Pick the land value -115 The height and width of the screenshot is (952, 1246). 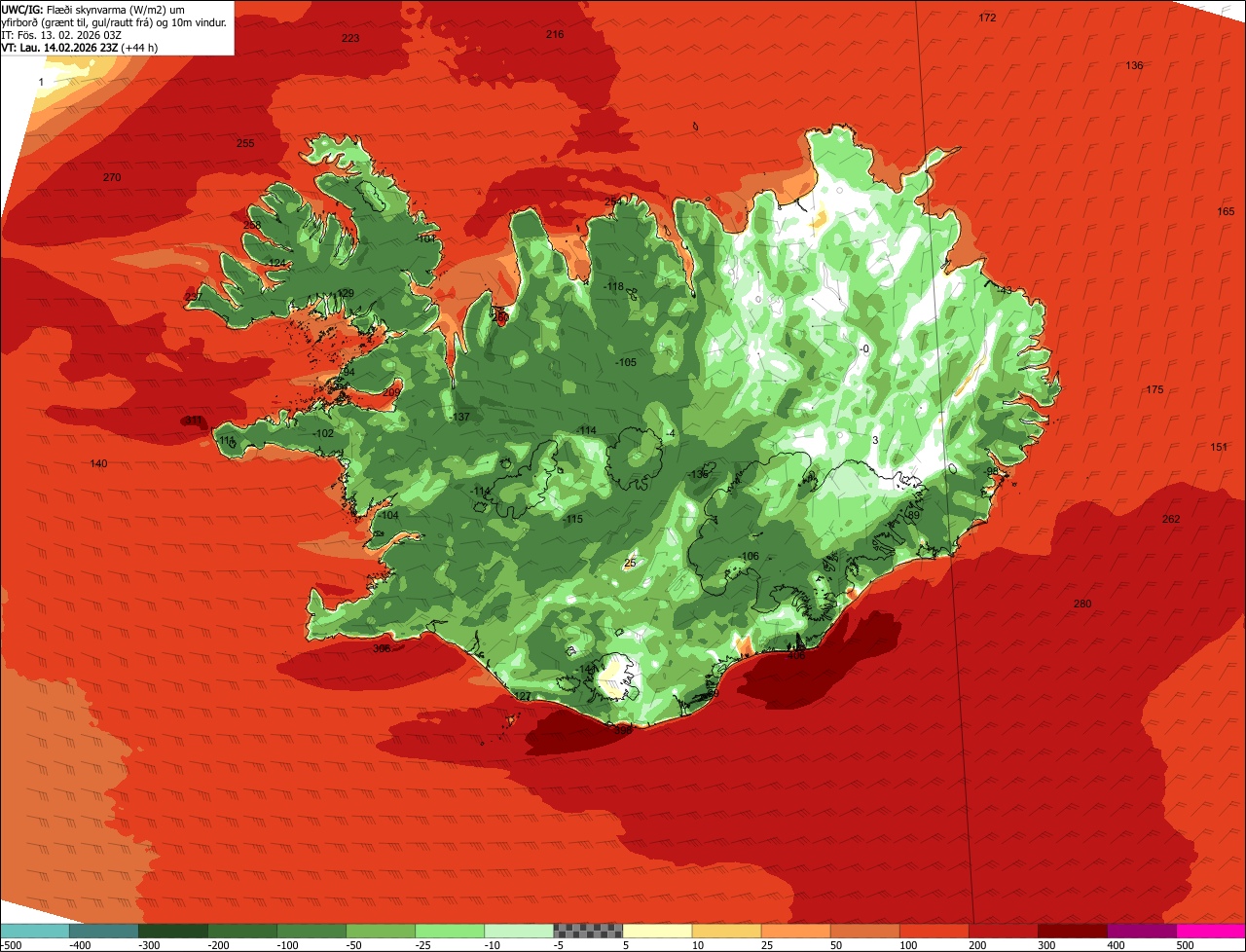(572, 519)
